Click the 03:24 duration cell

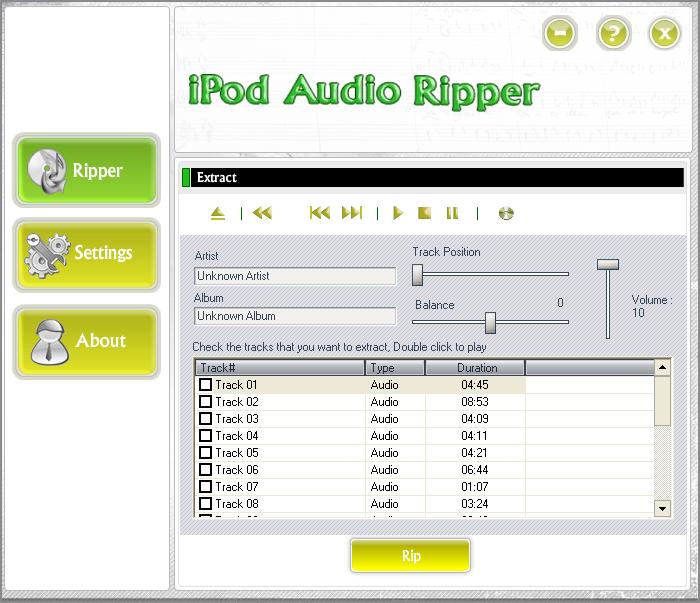point(475,503)
